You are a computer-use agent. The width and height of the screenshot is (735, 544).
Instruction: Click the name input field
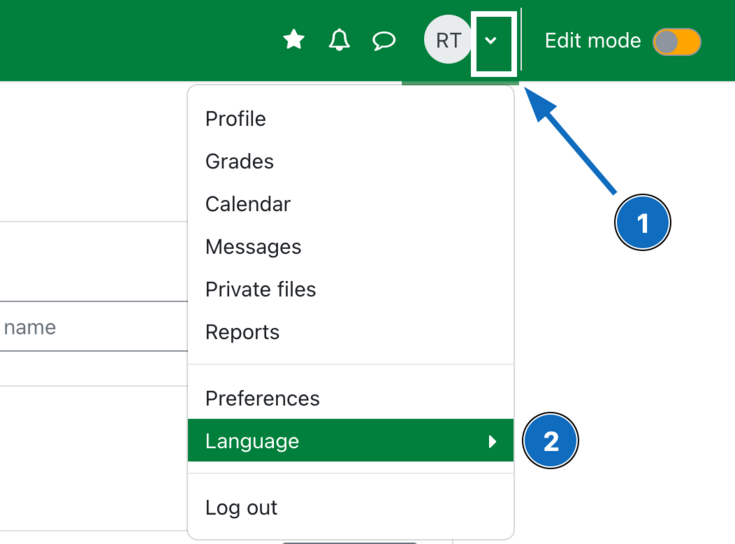pos(94,327)
